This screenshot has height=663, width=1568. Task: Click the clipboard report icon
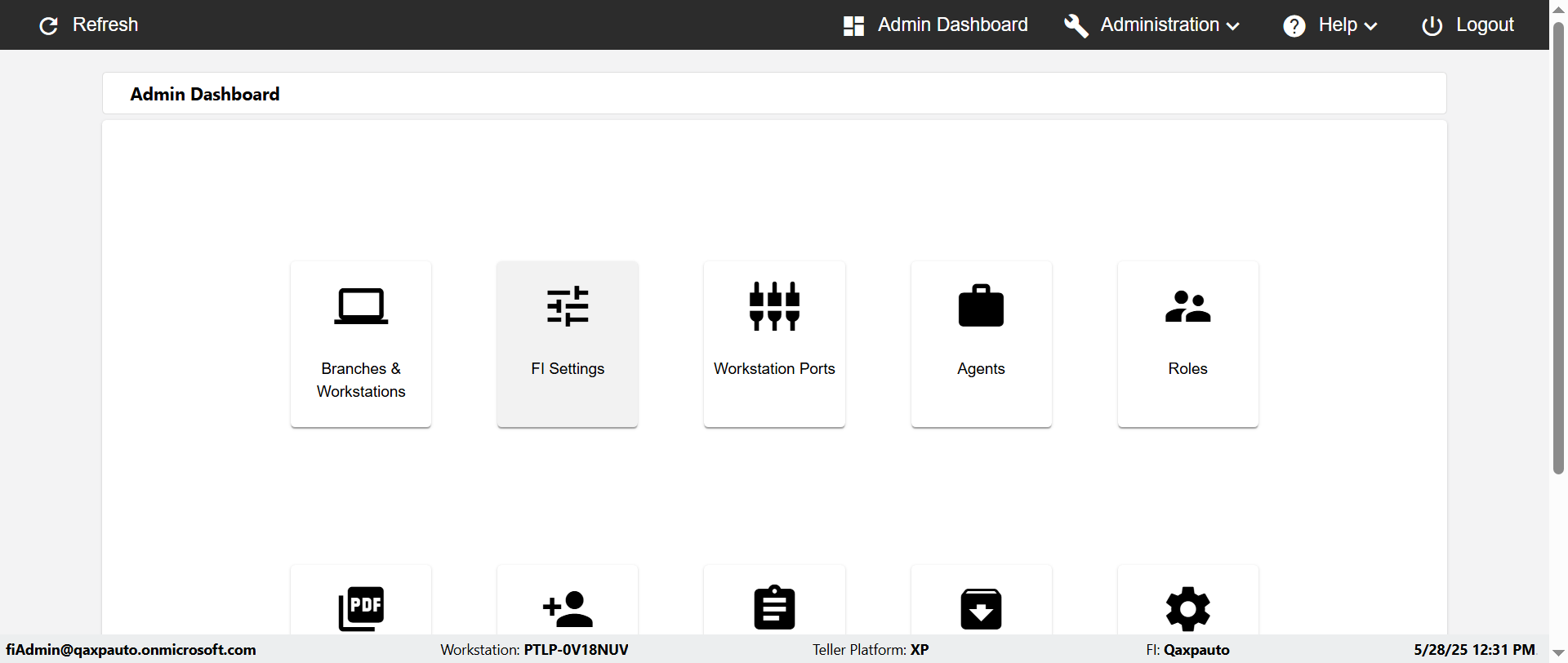click(774, 607)
